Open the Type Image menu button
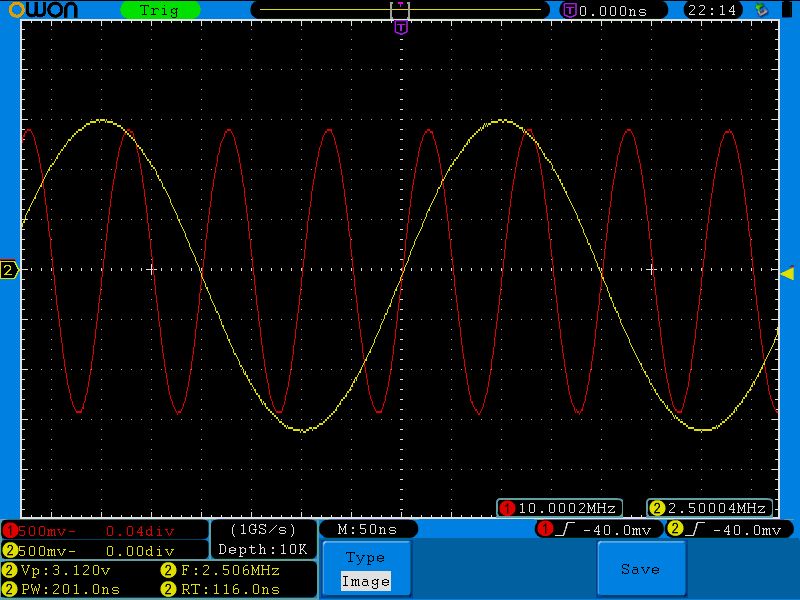Screen dimensions: 800x600 (366, 569)
